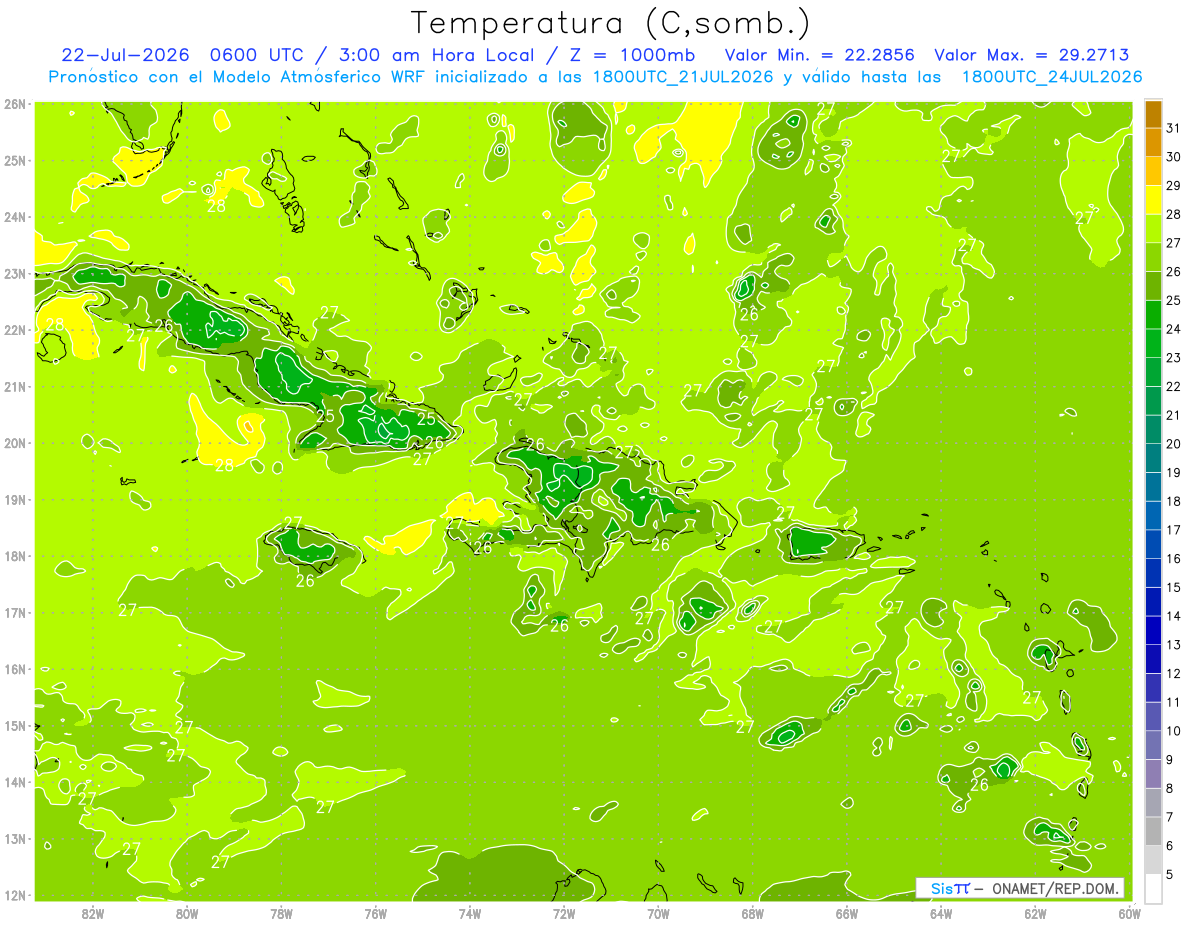1200x927 pixels.
Task: Click the '18N' latitude axis label
Action: (15, 556)
